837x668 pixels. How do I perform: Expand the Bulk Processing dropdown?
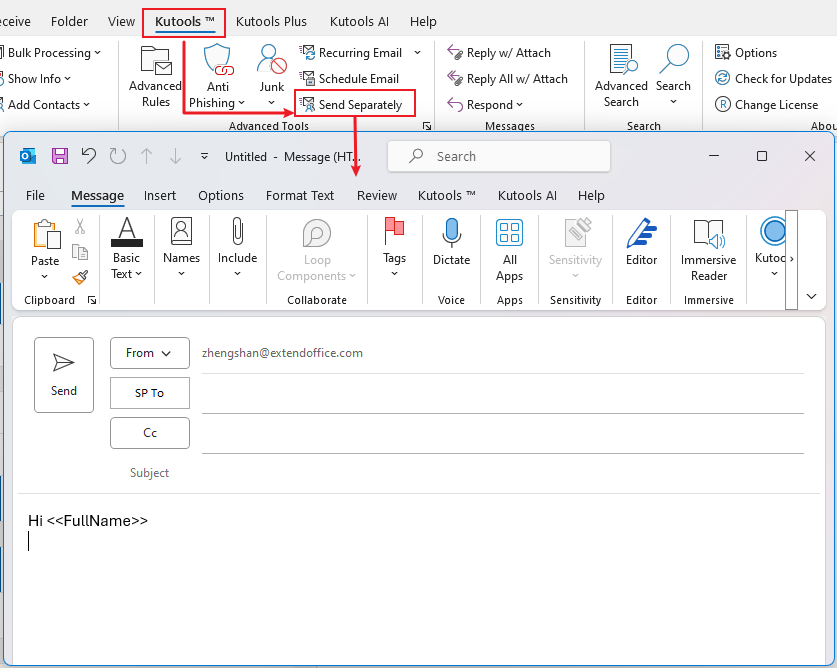coord(48,52)
